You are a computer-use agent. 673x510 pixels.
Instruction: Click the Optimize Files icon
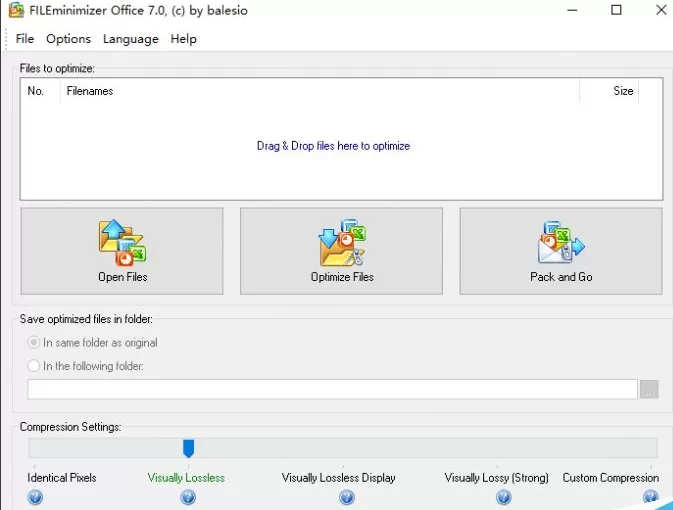click(342, 243)
